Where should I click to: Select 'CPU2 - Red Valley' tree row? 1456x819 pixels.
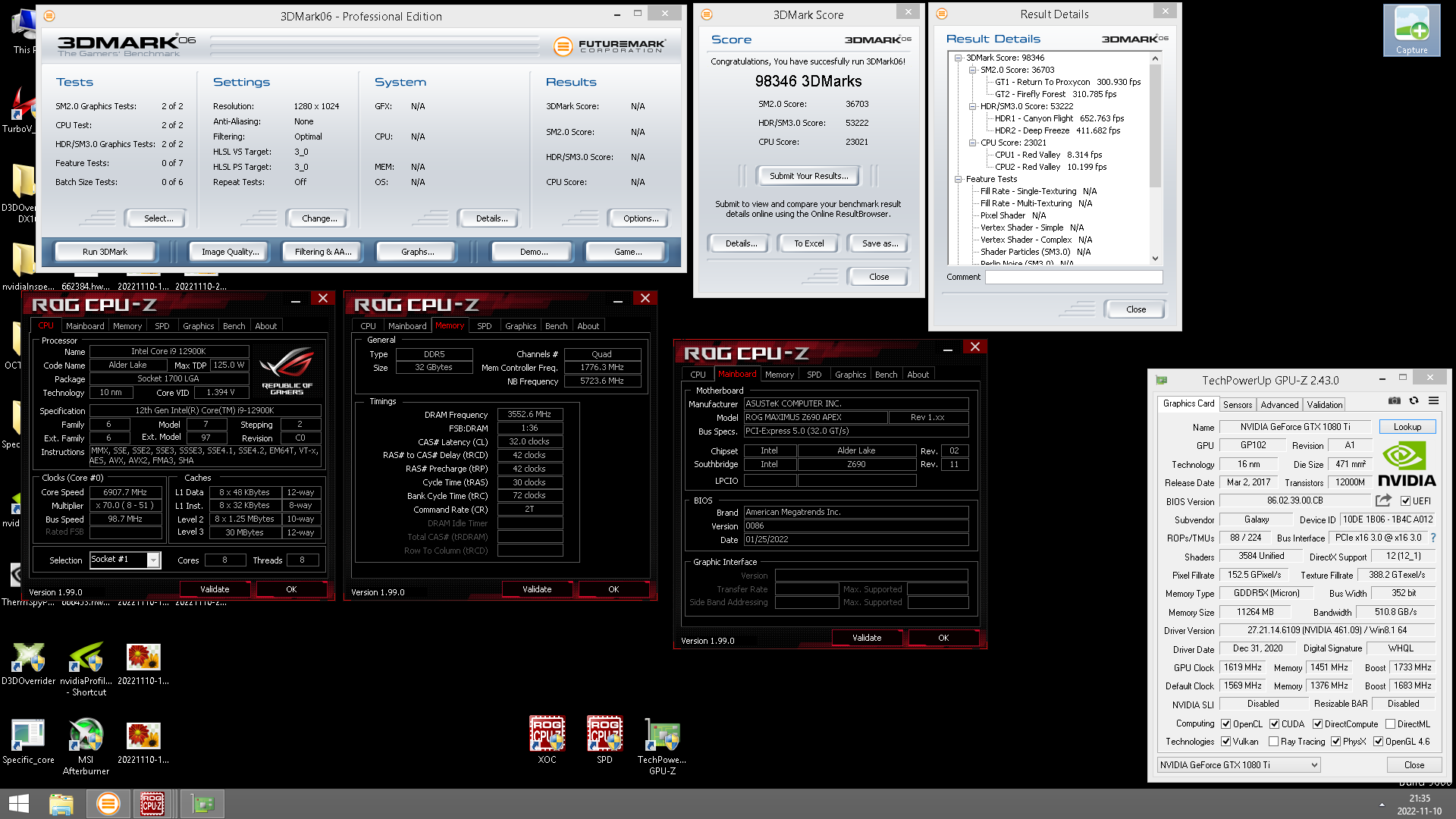[x=1050, y=167]
